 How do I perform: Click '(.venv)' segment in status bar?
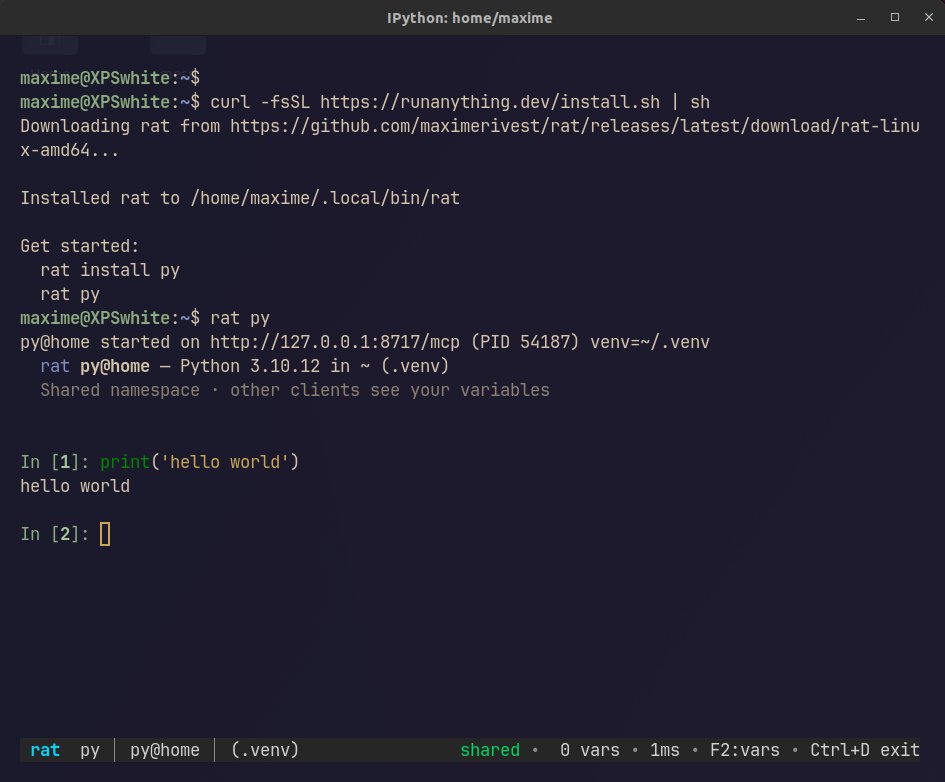265,750
